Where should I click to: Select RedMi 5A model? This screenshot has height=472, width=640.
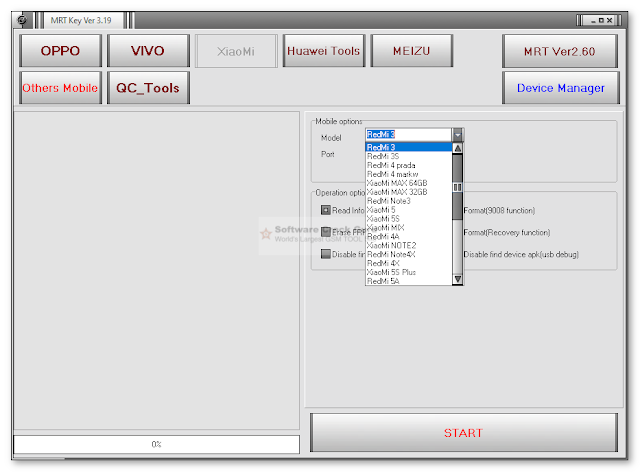[409, 281]
